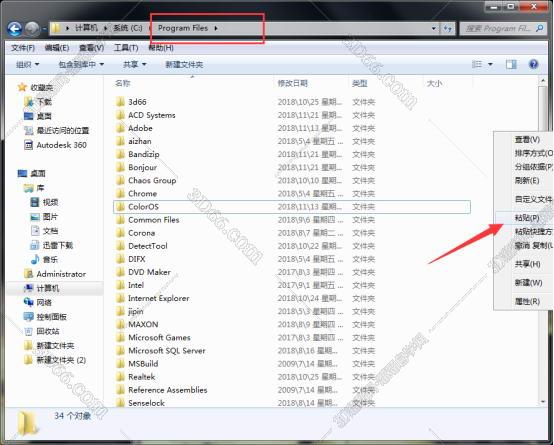Click the 音乐 music note icon
This screenshot has height=445, width=554.
tap(35, 259)
